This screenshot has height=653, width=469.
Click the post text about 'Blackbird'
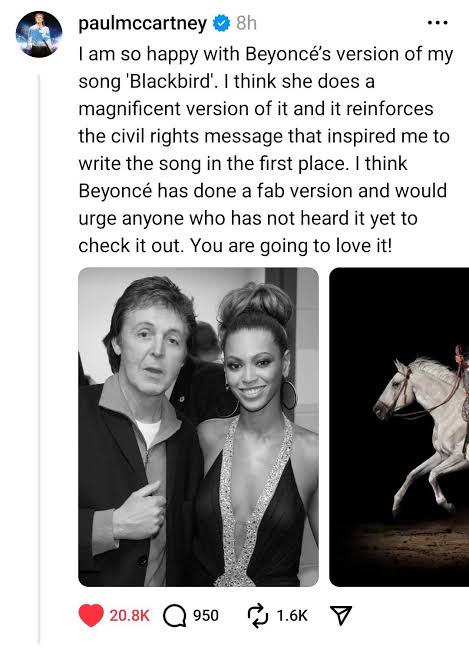(265, 150)
